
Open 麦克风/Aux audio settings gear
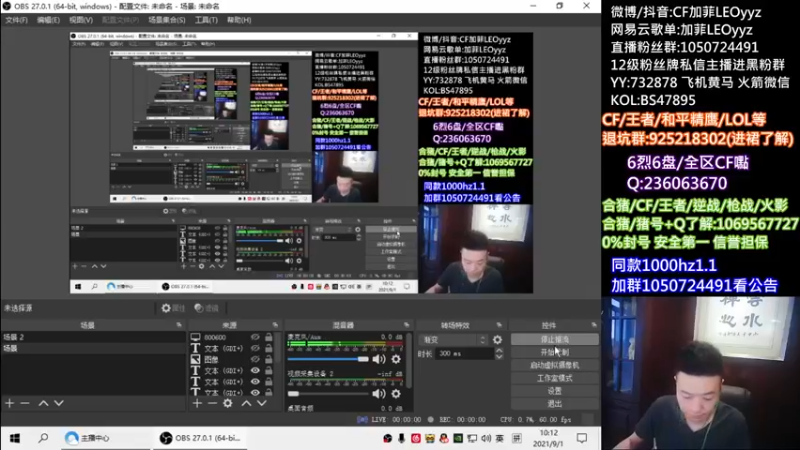point(396,359)
